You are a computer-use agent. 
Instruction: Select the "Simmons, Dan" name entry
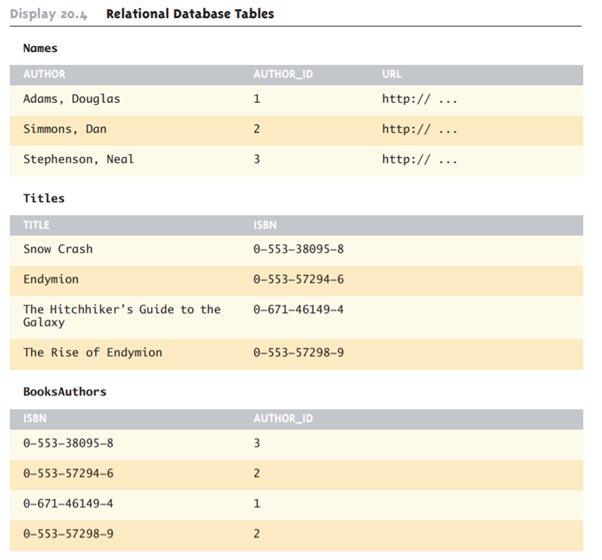coord(65,130)
